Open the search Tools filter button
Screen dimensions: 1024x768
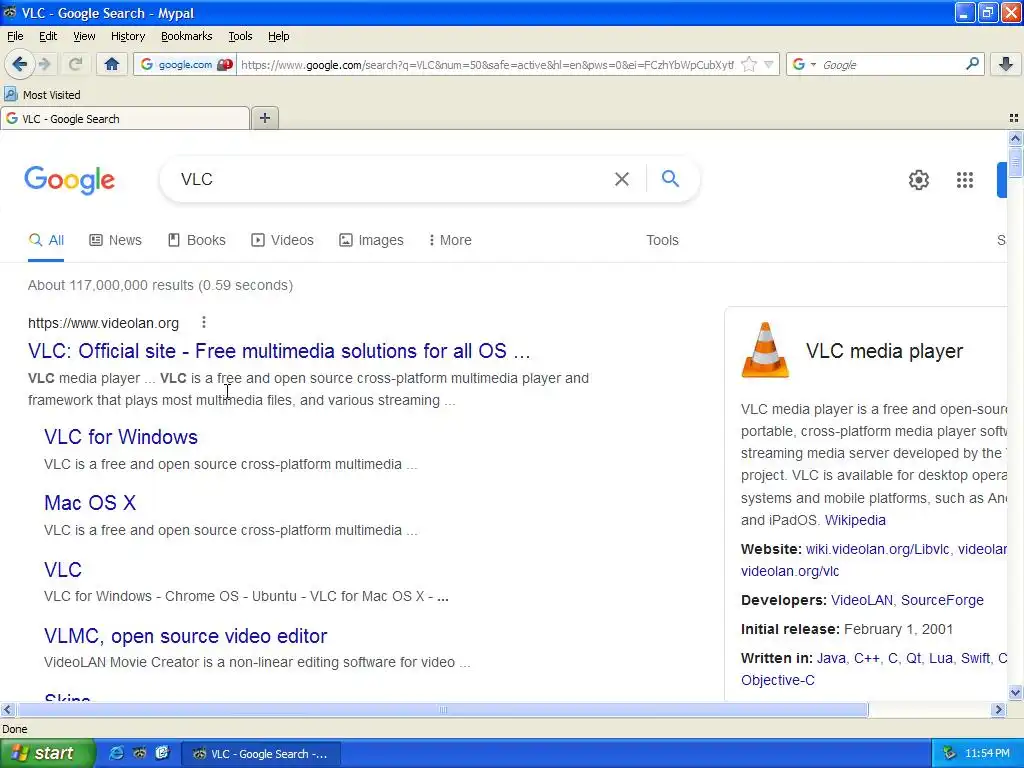tap(662, 240)
